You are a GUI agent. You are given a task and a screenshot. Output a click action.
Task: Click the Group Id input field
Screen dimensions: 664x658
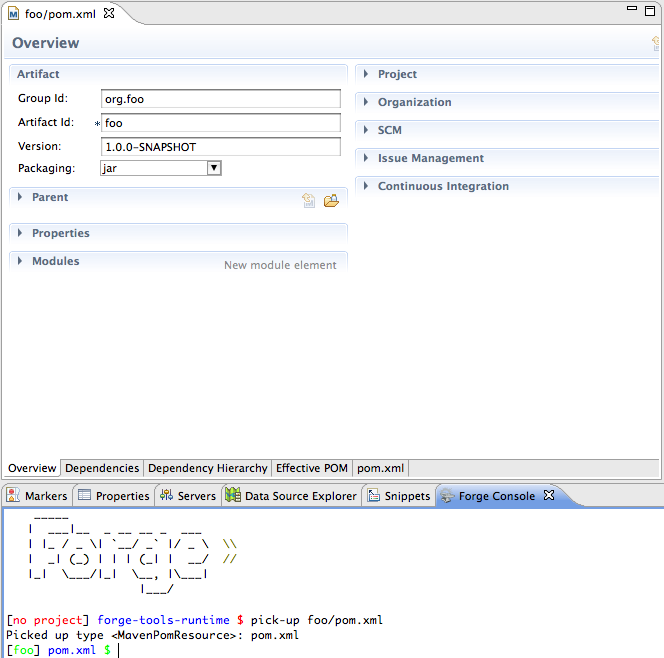(x=221, y=99)
